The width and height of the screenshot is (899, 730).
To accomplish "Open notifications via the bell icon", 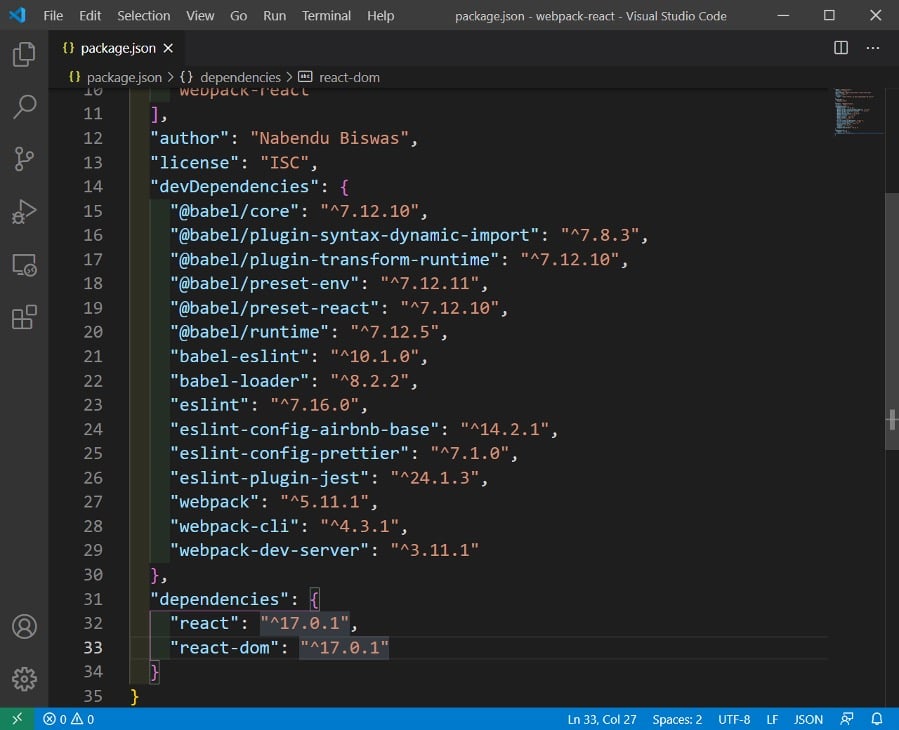I will click(877, 718).
